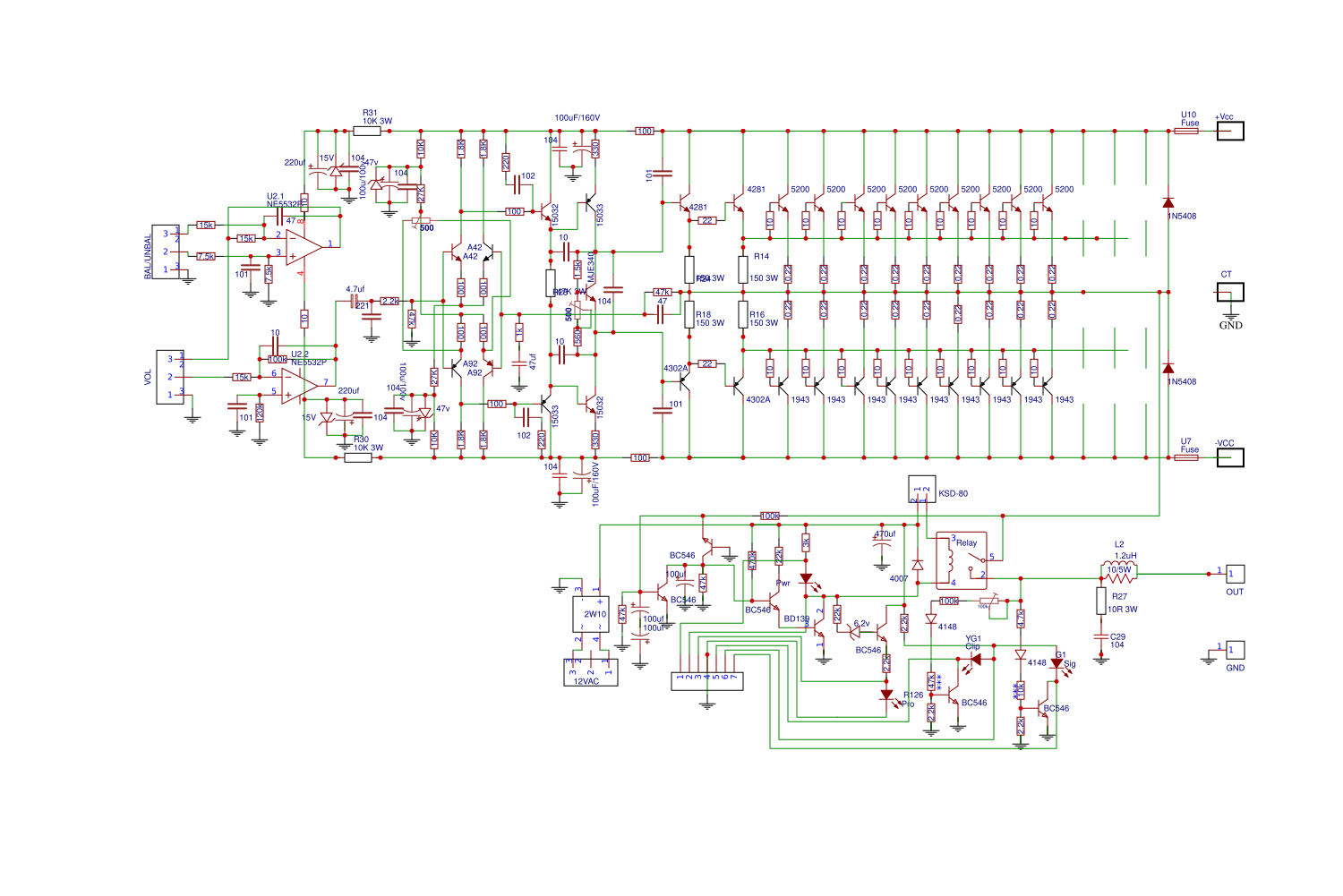Select the R31 10K 3W resistor
1343x896 pixels.
click(x=367, y=131)
